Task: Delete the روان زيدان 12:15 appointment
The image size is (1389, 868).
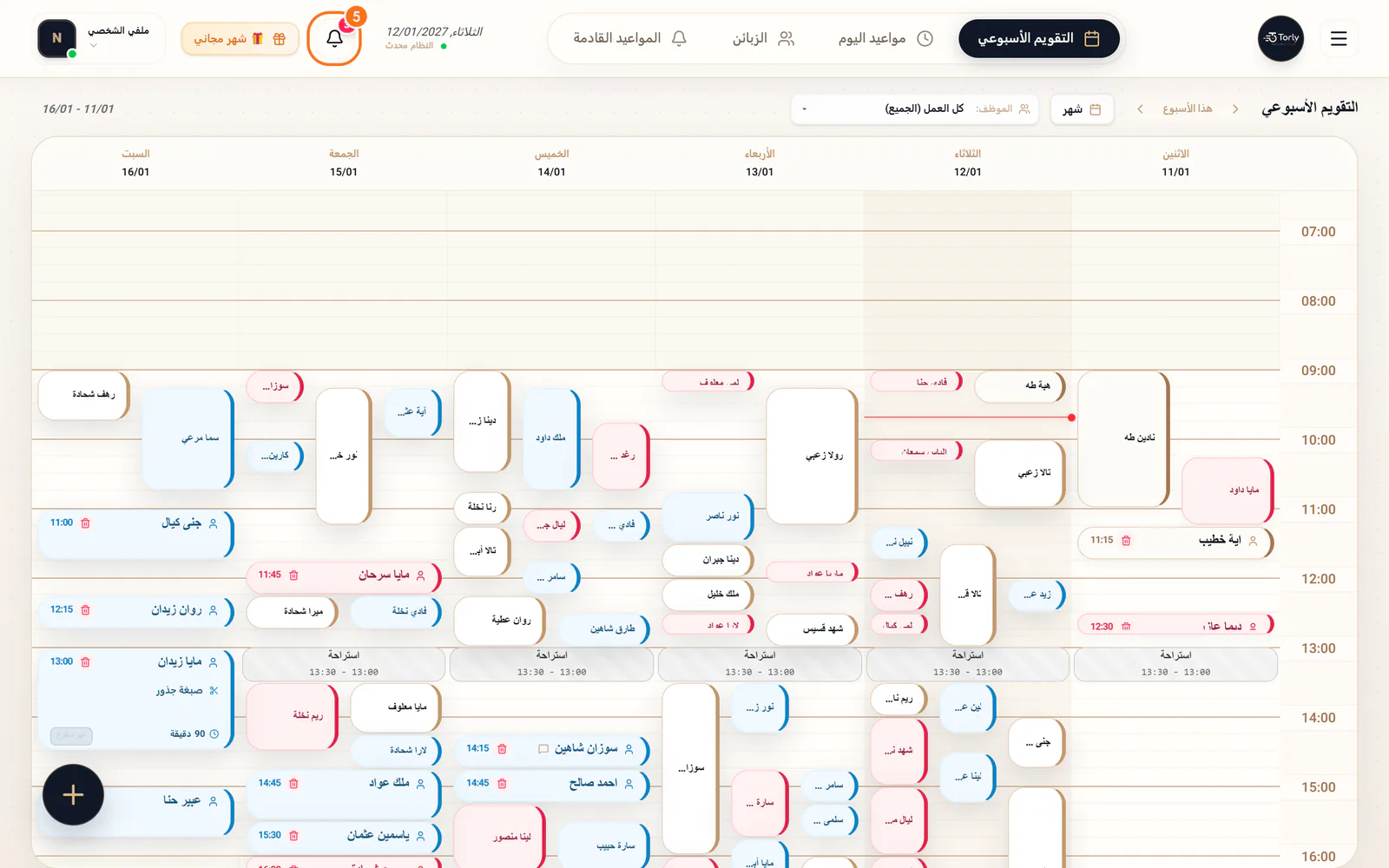Action: point(85,609)
